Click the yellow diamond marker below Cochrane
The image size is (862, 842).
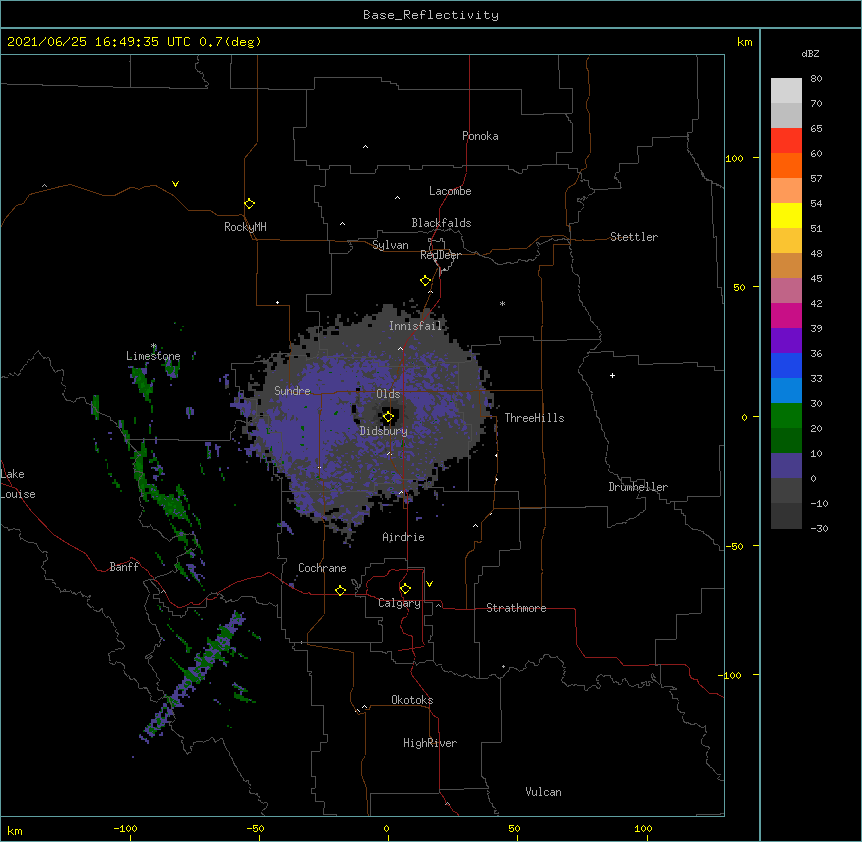(340, 590)
